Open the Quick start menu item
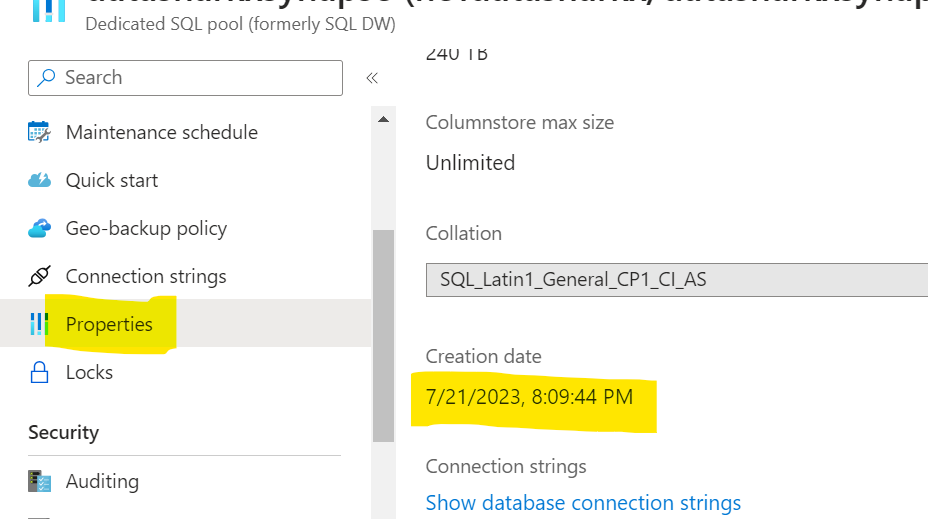Image resolution: width=928 pixels, height=519 pixels. [112, 180]
